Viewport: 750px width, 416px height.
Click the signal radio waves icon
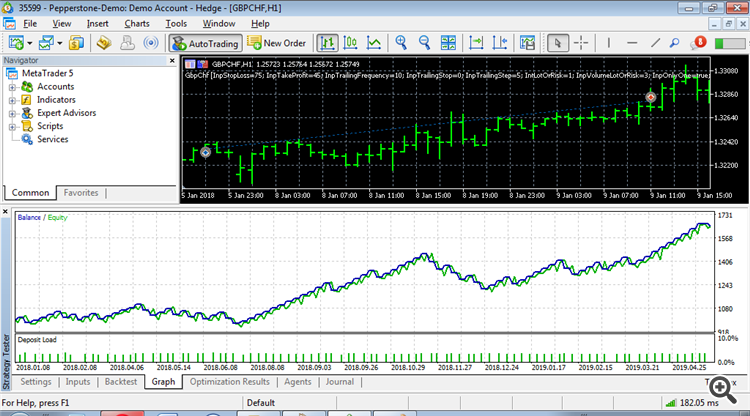point(151,43)
